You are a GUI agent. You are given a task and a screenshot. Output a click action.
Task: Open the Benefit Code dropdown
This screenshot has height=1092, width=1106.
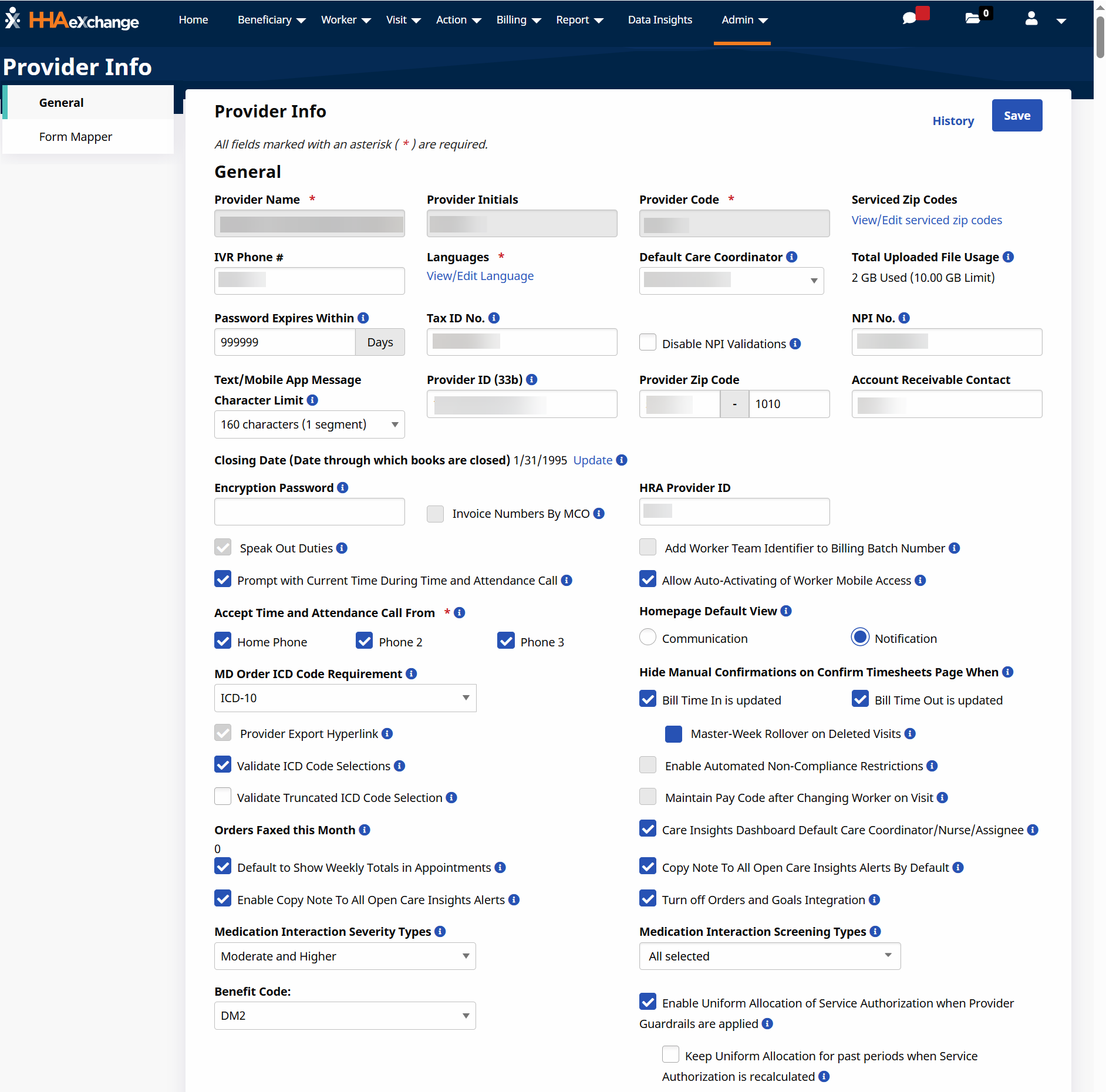pos(345,1016)
